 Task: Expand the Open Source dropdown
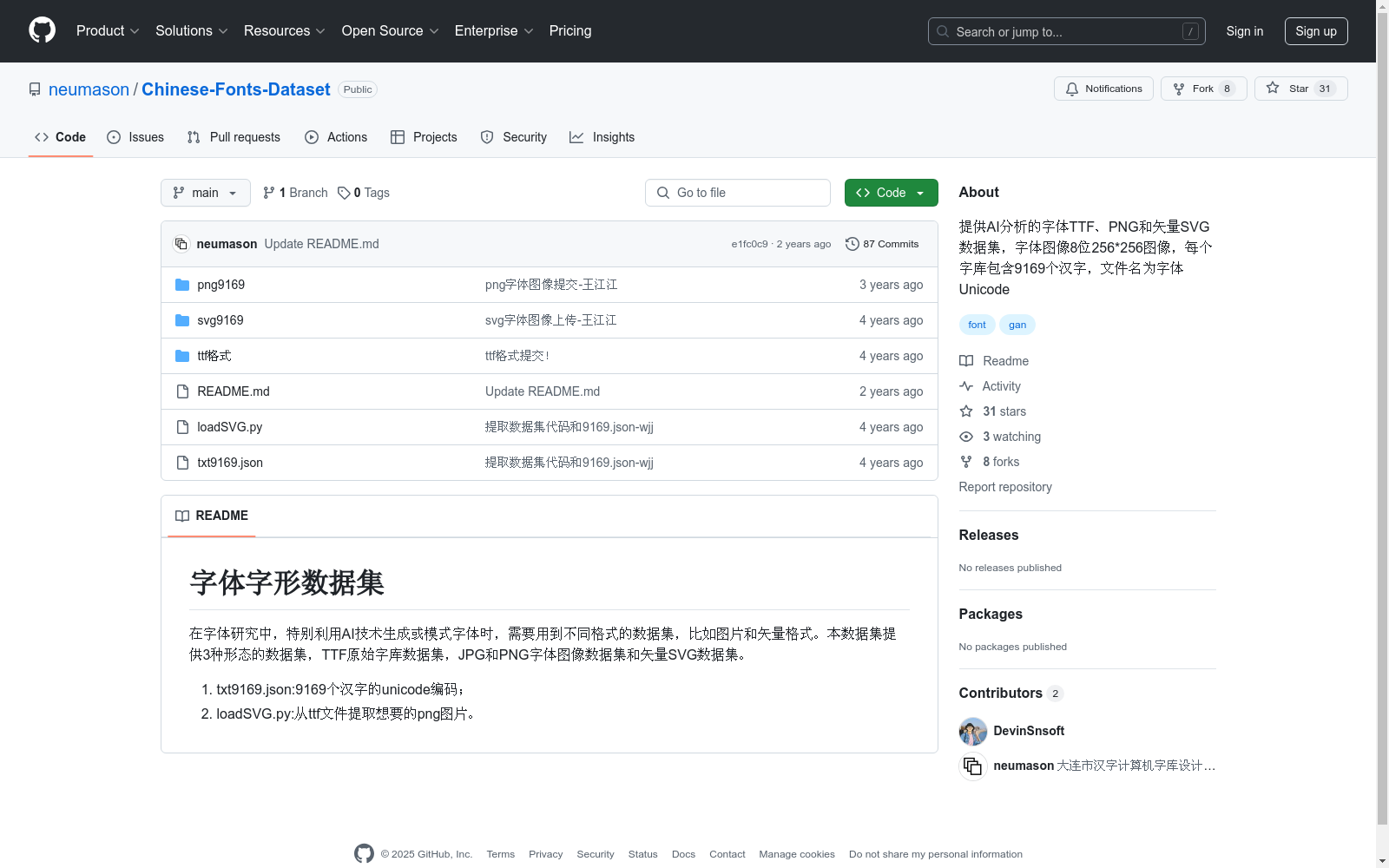(x=390, y=30)
